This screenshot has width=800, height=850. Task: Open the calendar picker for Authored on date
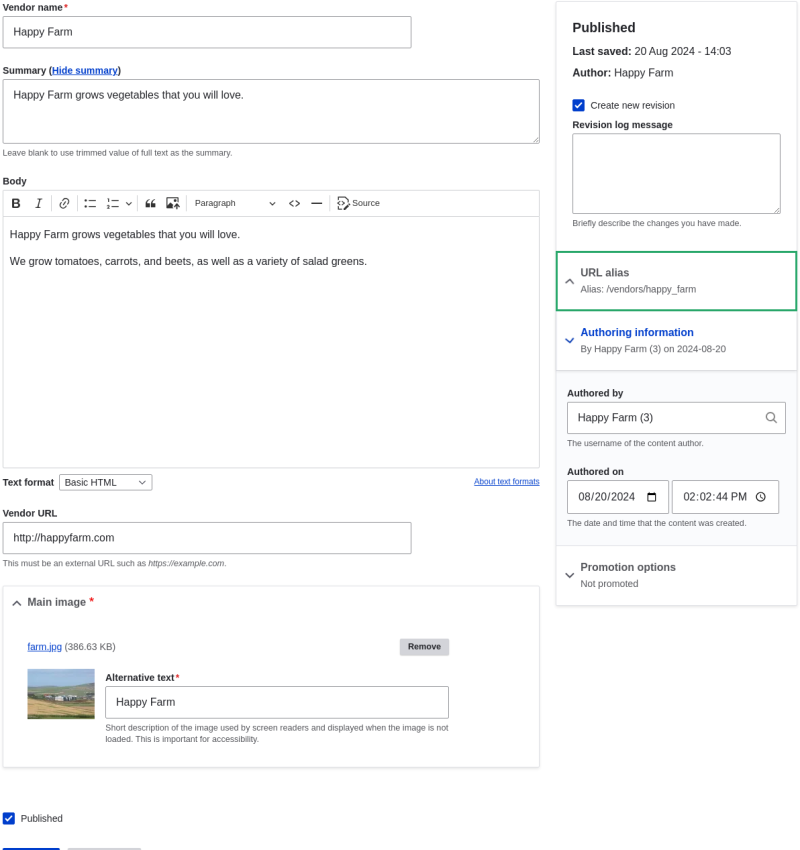coord(651,497)
